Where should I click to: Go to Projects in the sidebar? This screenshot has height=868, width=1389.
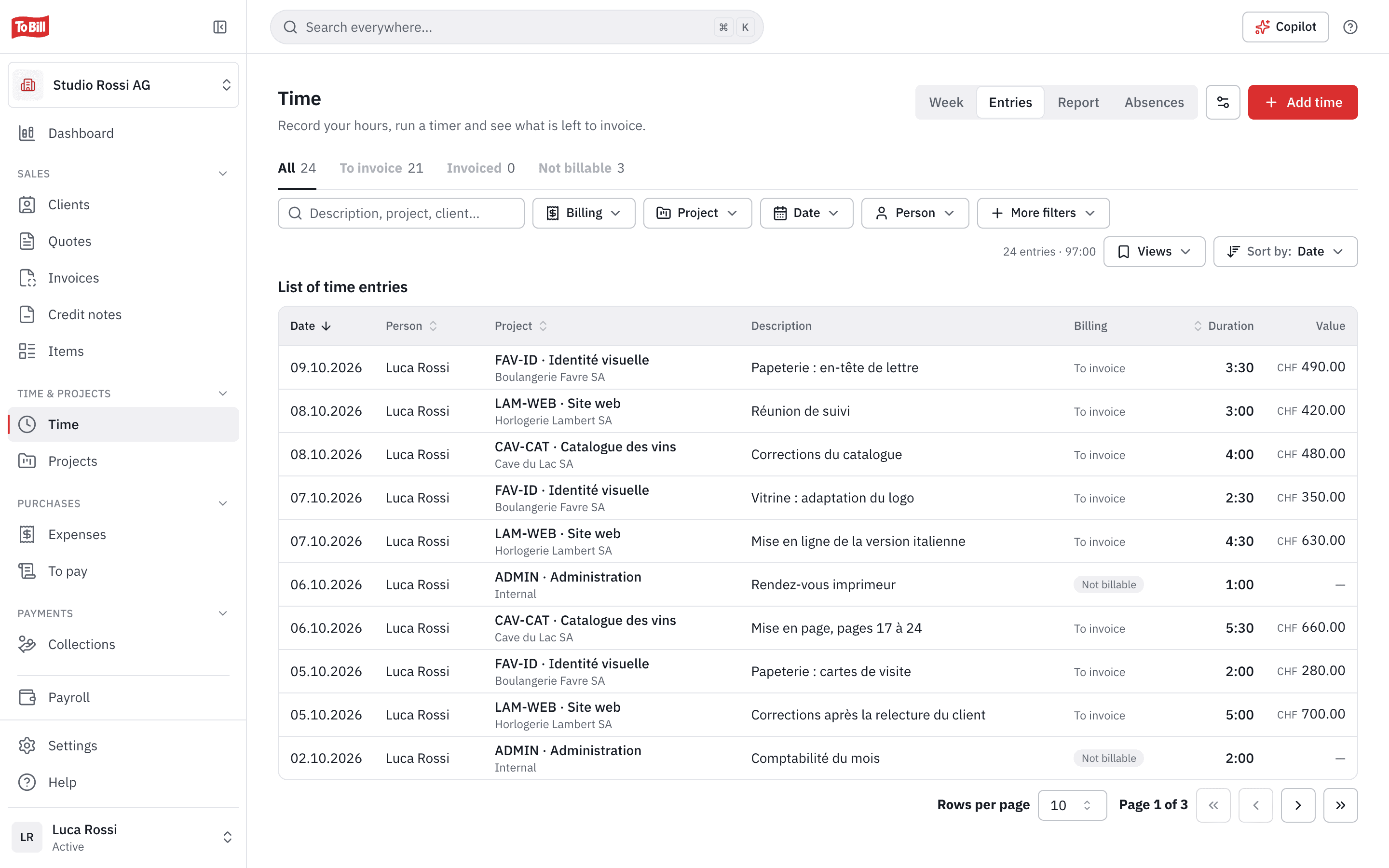pos(123,461)
